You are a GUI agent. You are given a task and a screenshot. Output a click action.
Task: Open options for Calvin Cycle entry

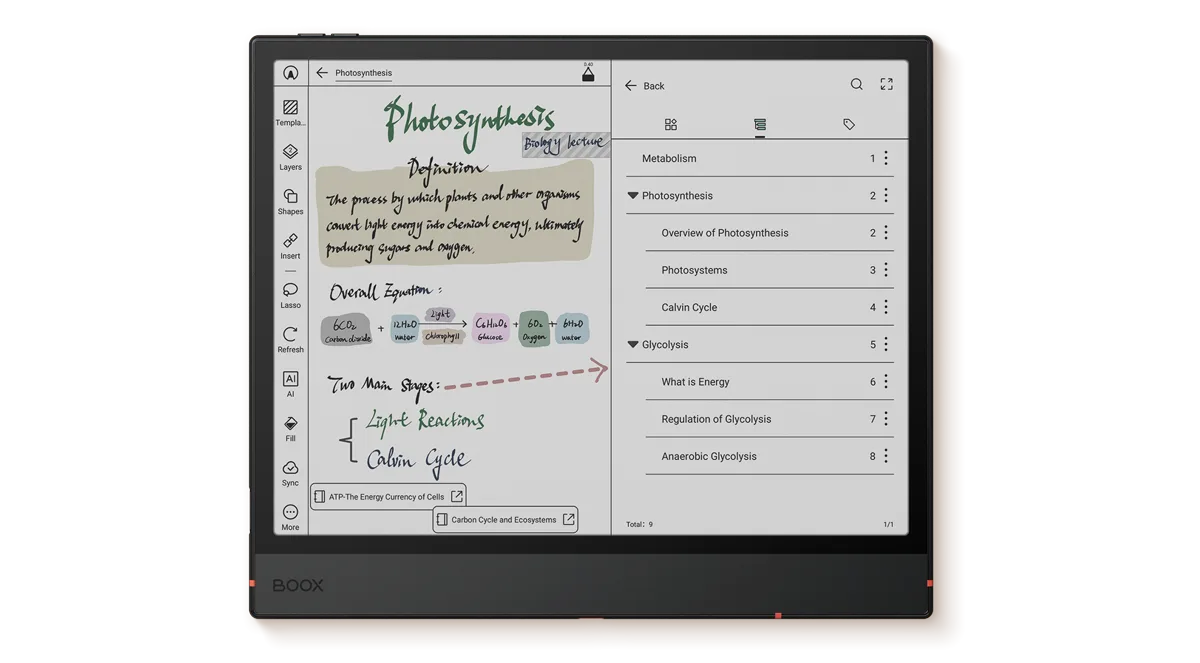886,307
